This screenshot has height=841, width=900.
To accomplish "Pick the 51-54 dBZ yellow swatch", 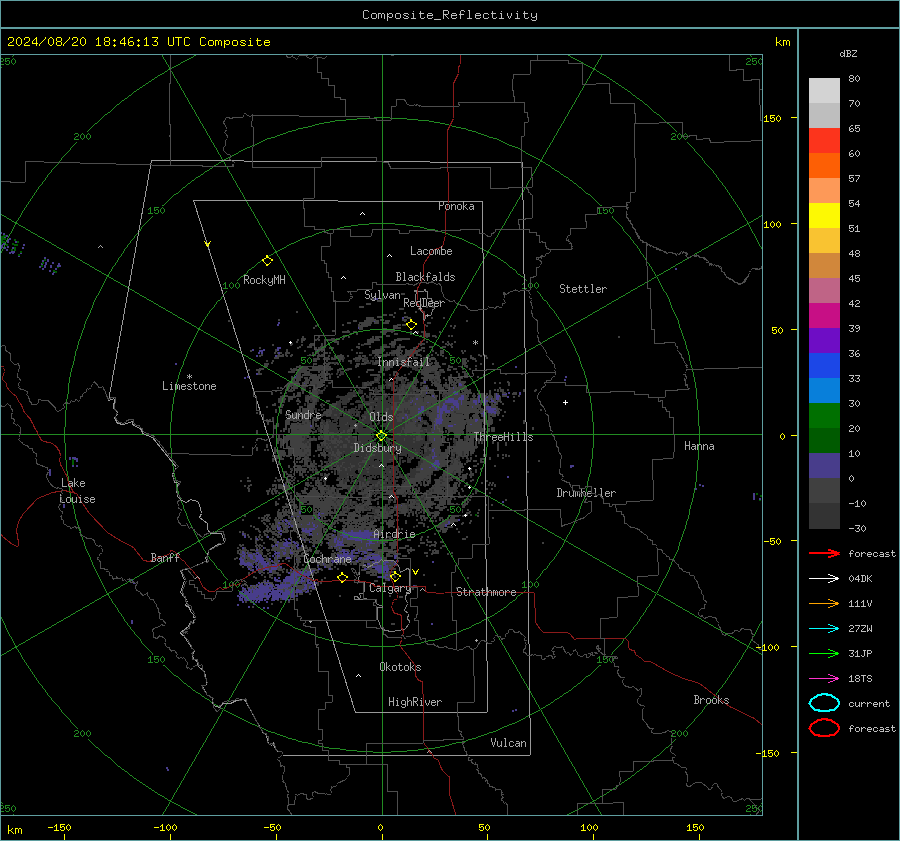I will coord(824,216).
